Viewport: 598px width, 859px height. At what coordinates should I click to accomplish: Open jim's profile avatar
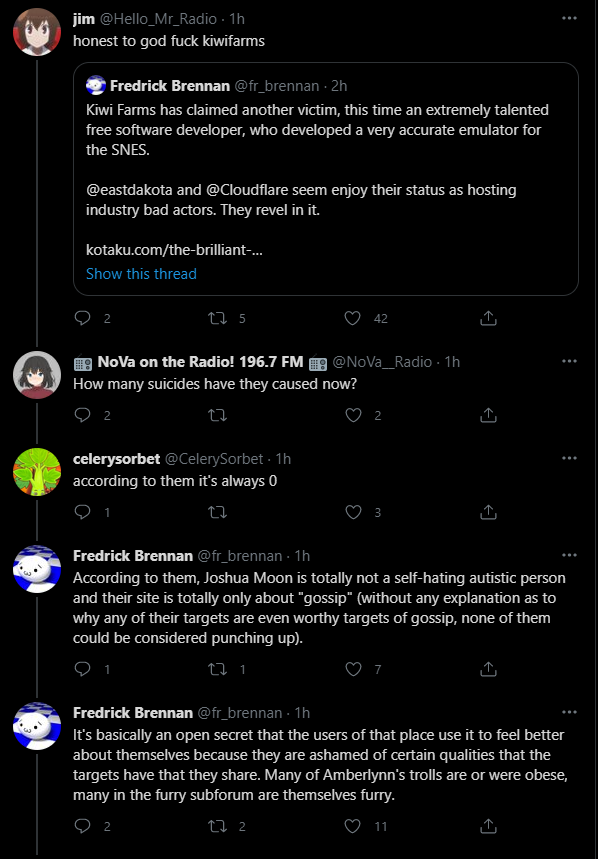[37, 32]
